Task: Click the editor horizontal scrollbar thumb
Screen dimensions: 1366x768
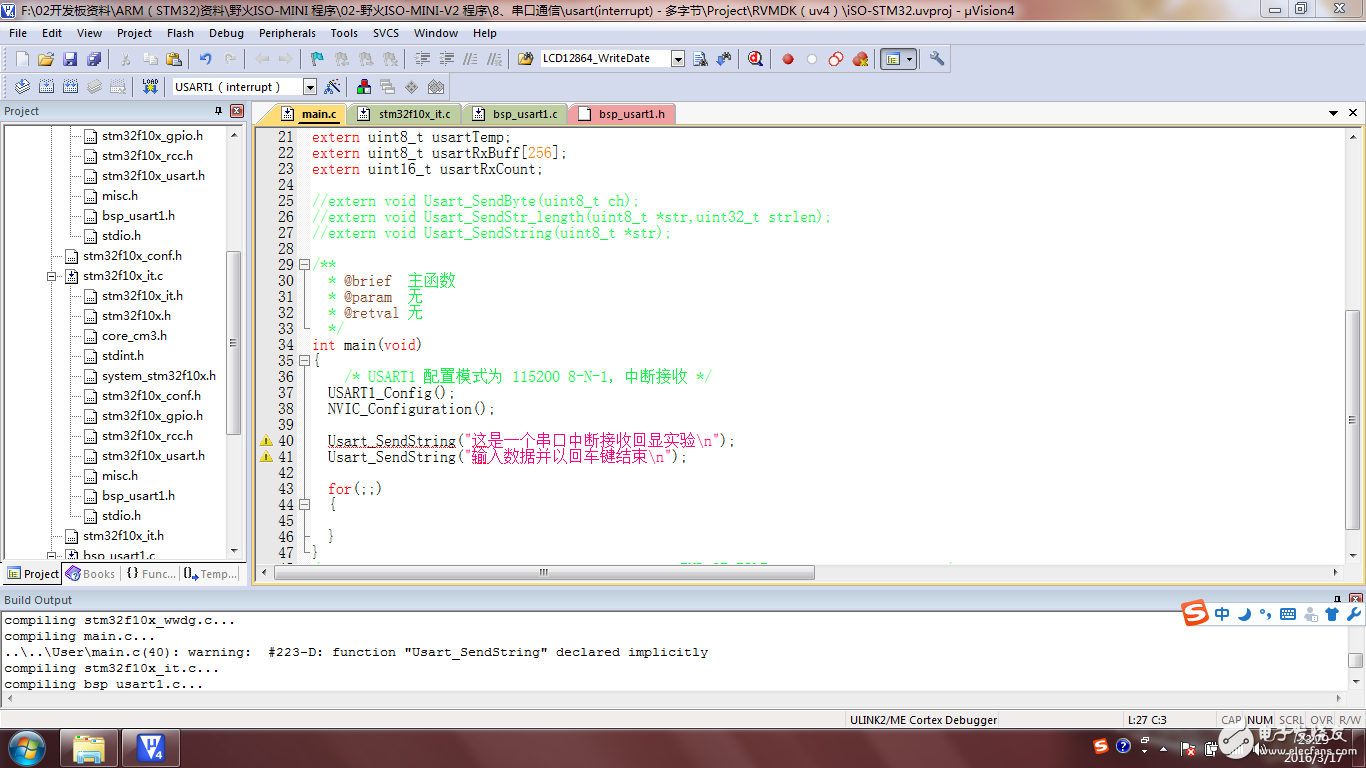Action: point(544,573)
